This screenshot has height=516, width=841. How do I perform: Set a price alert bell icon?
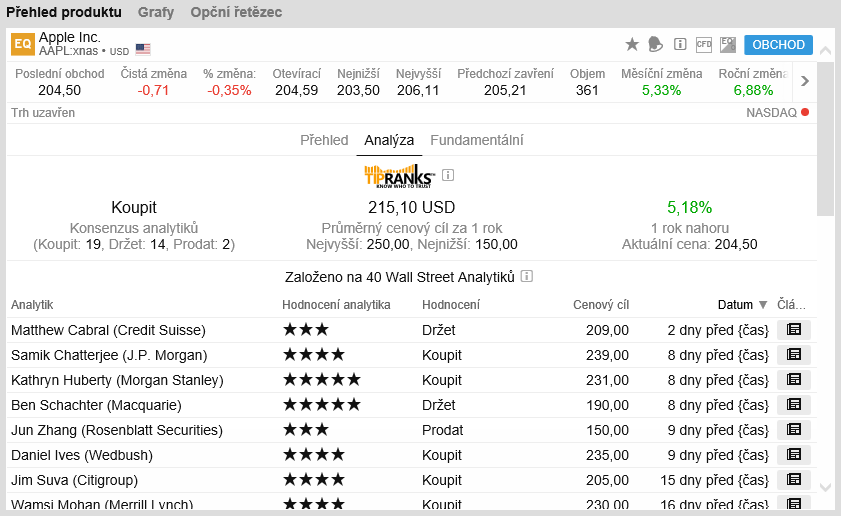point(655,44)
